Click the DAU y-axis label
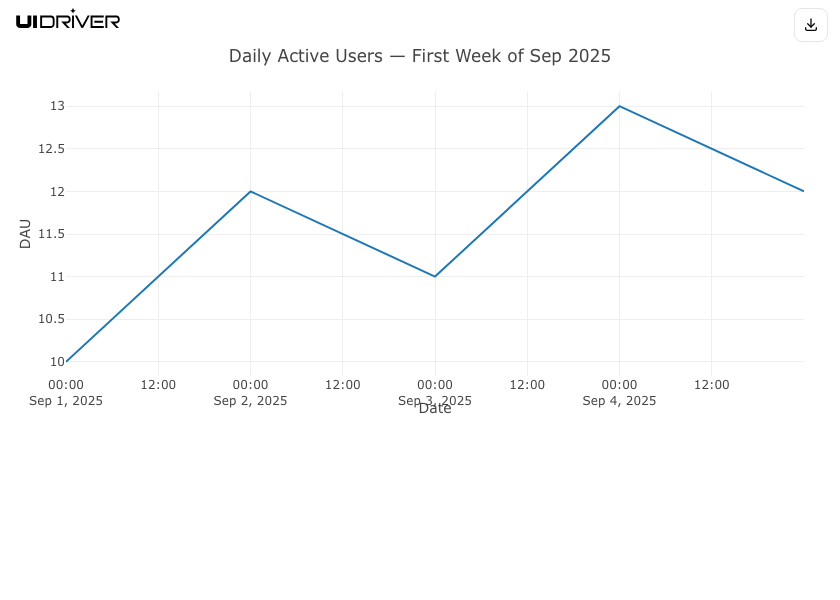This screenshot has height=600, width=840. (25, 233)
